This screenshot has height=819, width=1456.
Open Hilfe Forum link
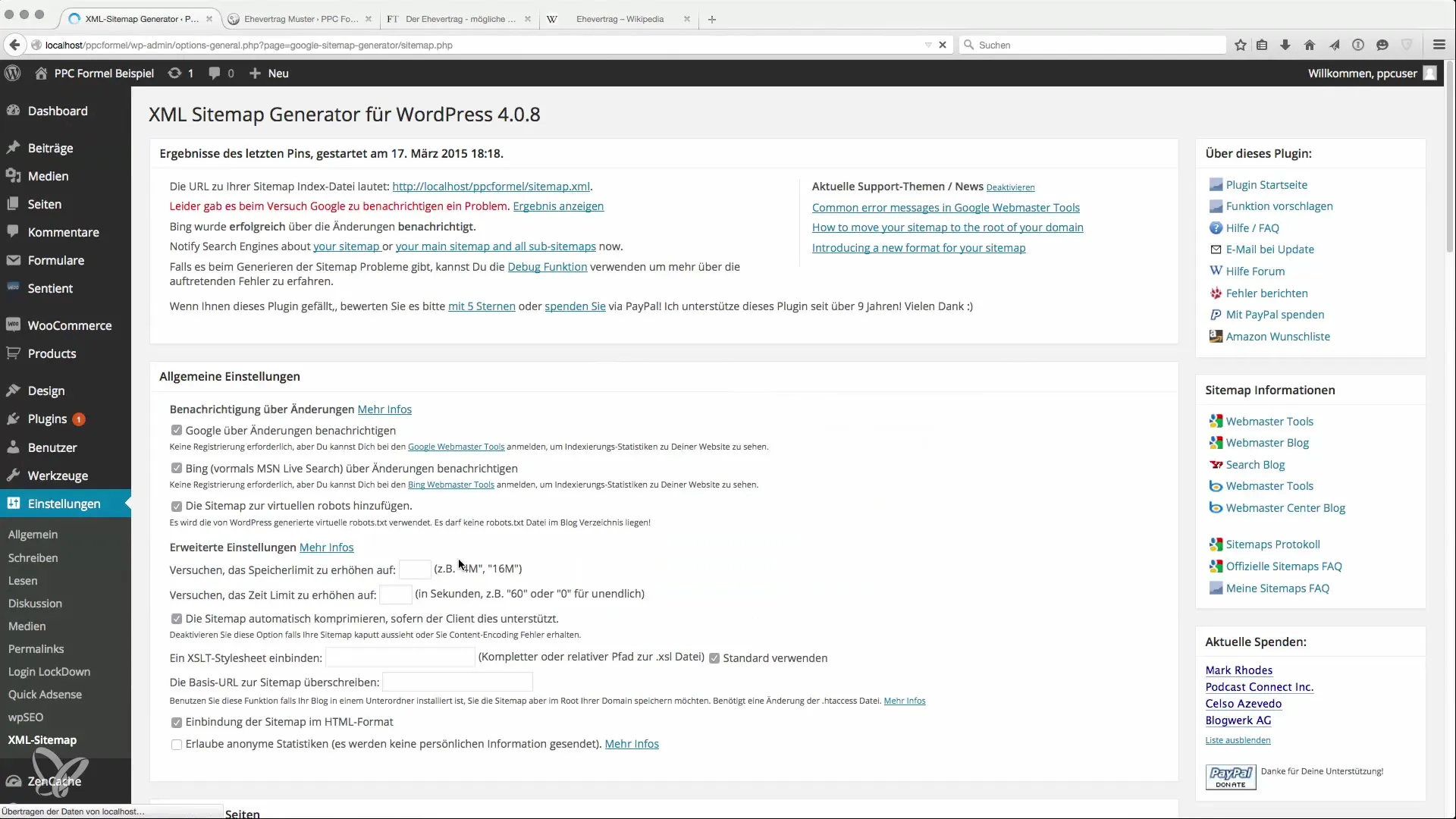(1255, 271)
